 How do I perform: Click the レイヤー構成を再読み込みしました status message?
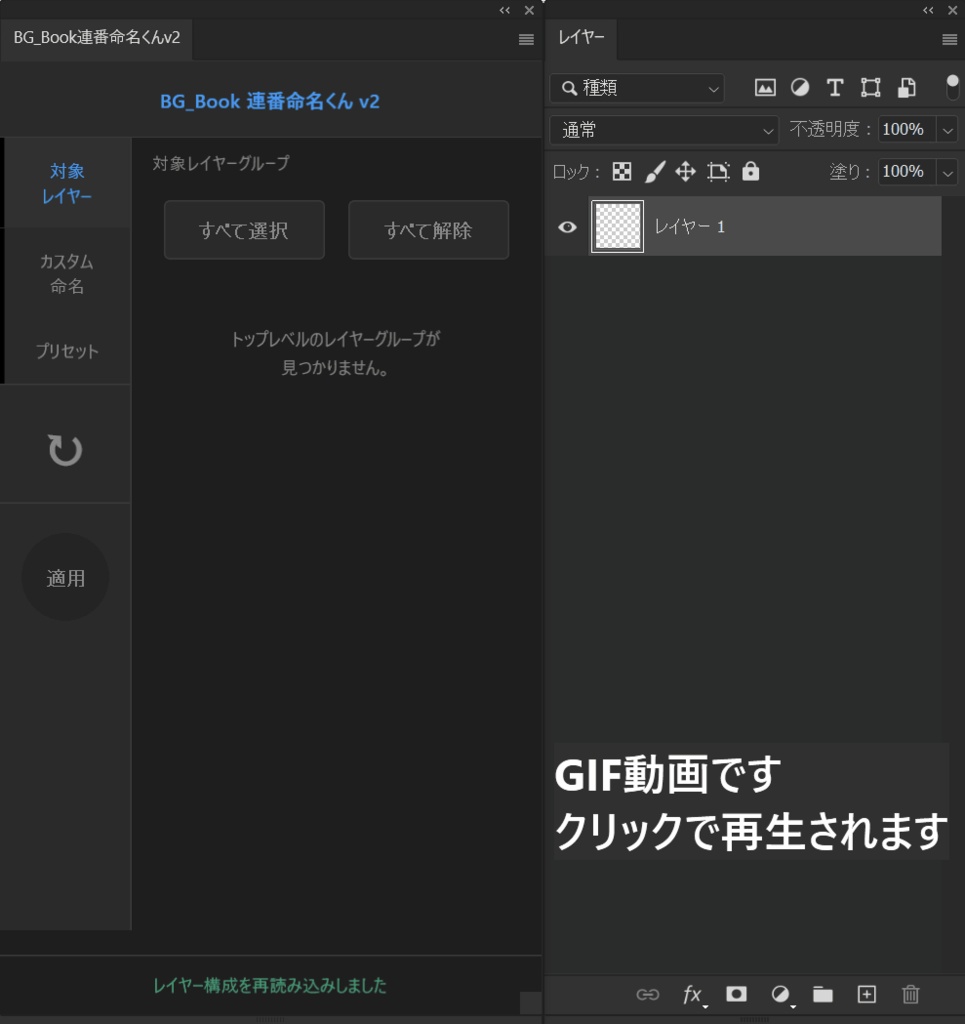(x=270, y=985)
